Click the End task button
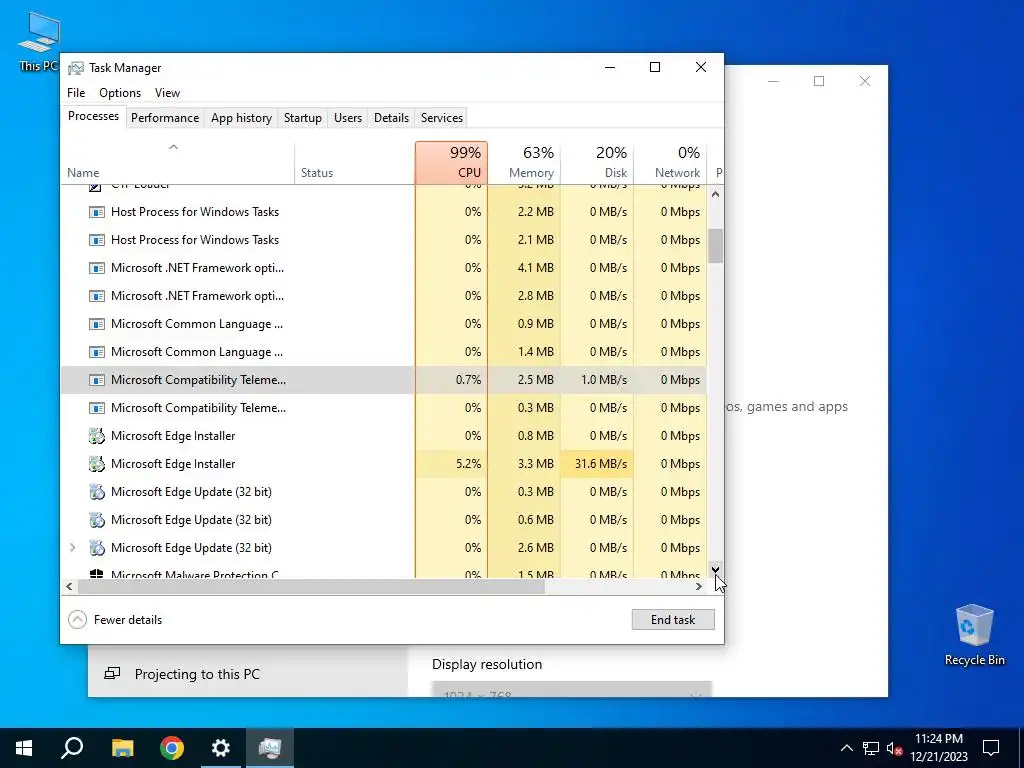 [673, 620]
